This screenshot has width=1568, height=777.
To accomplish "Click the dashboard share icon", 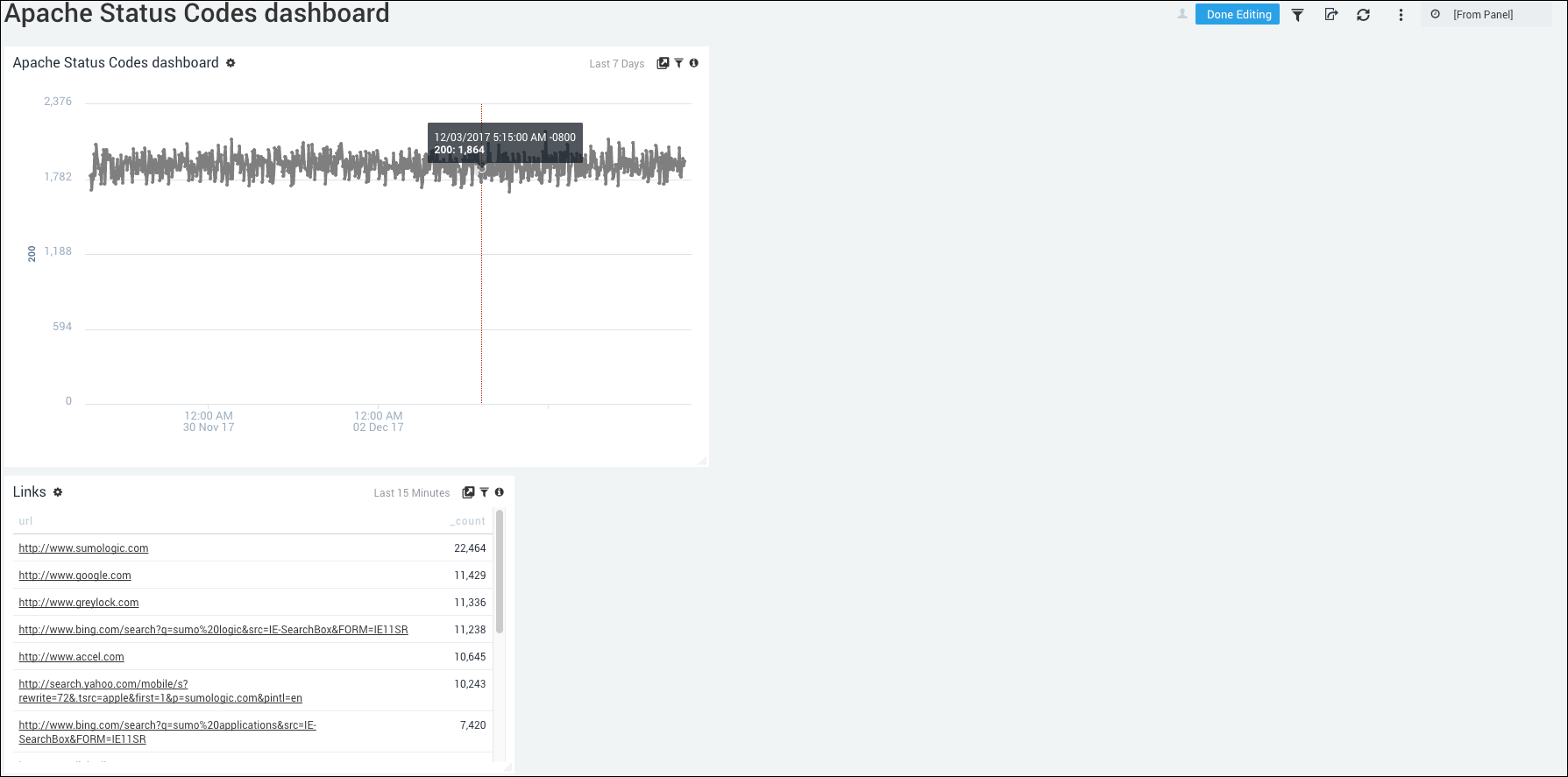I will point(1330,15).
